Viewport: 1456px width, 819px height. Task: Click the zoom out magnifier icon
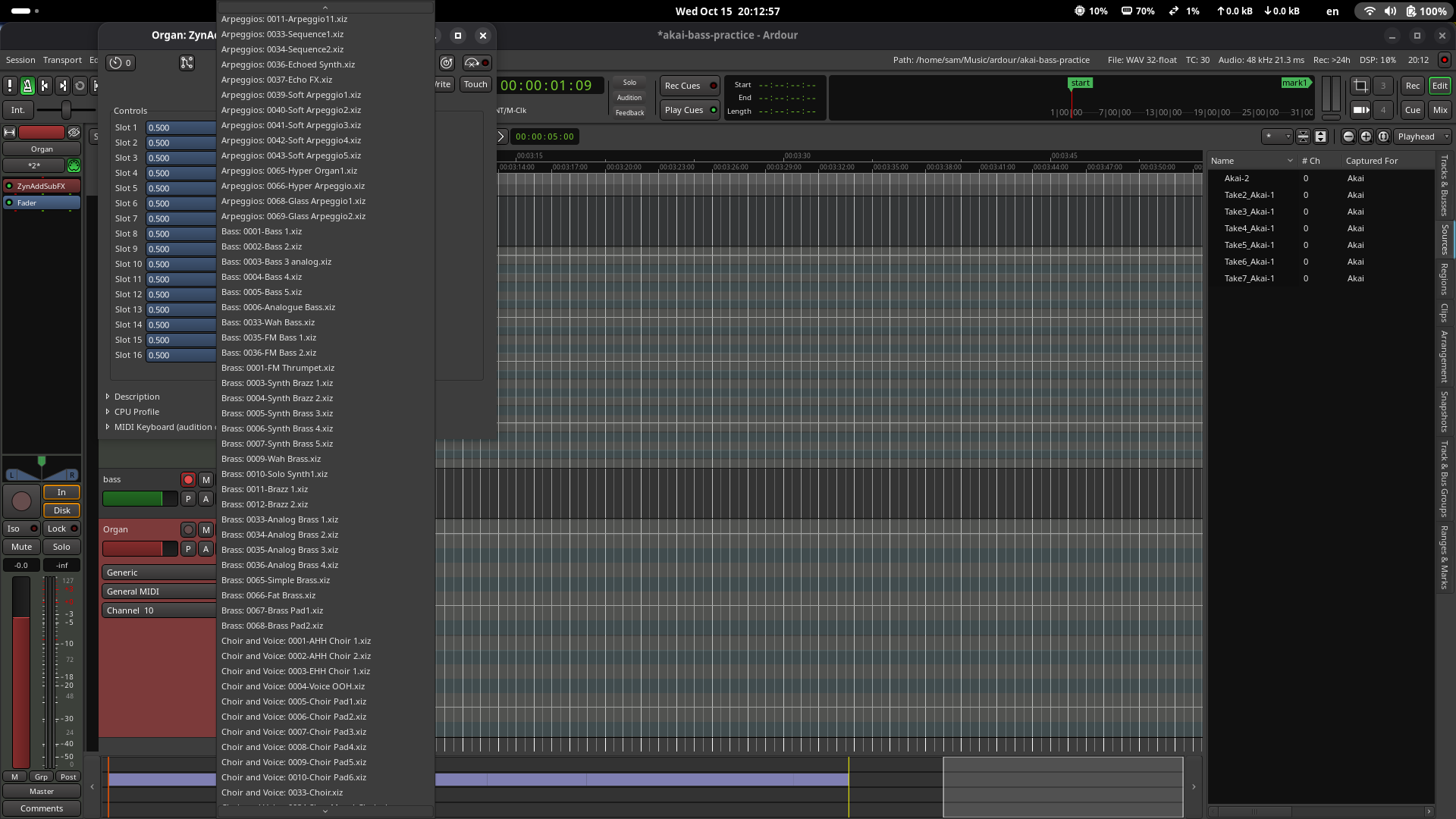point(1348,136)
